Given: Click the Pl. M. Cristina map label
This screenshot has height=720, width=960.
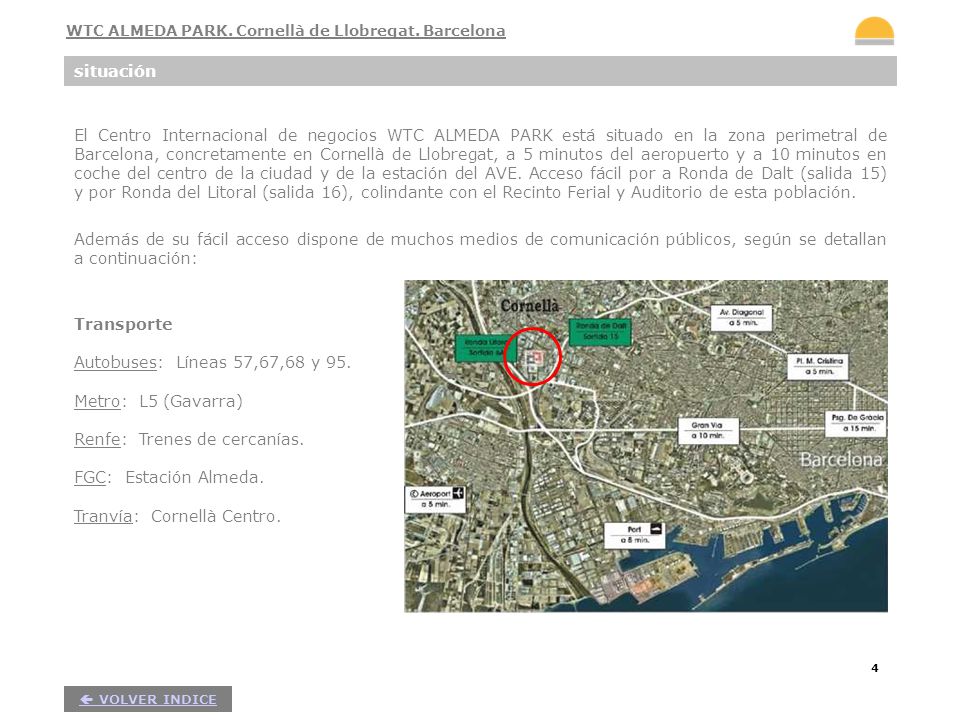Looking at the screenshot, I should 819,366.
